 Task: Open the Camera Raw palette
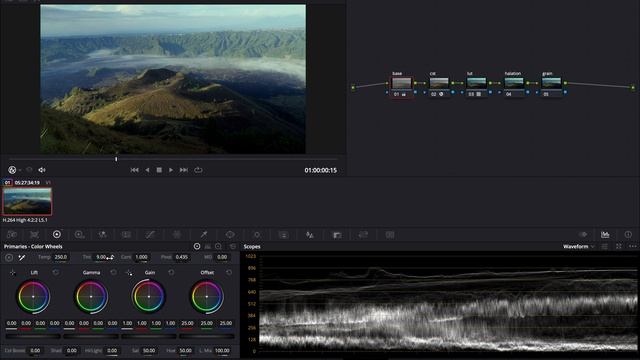tap(12, 235)
